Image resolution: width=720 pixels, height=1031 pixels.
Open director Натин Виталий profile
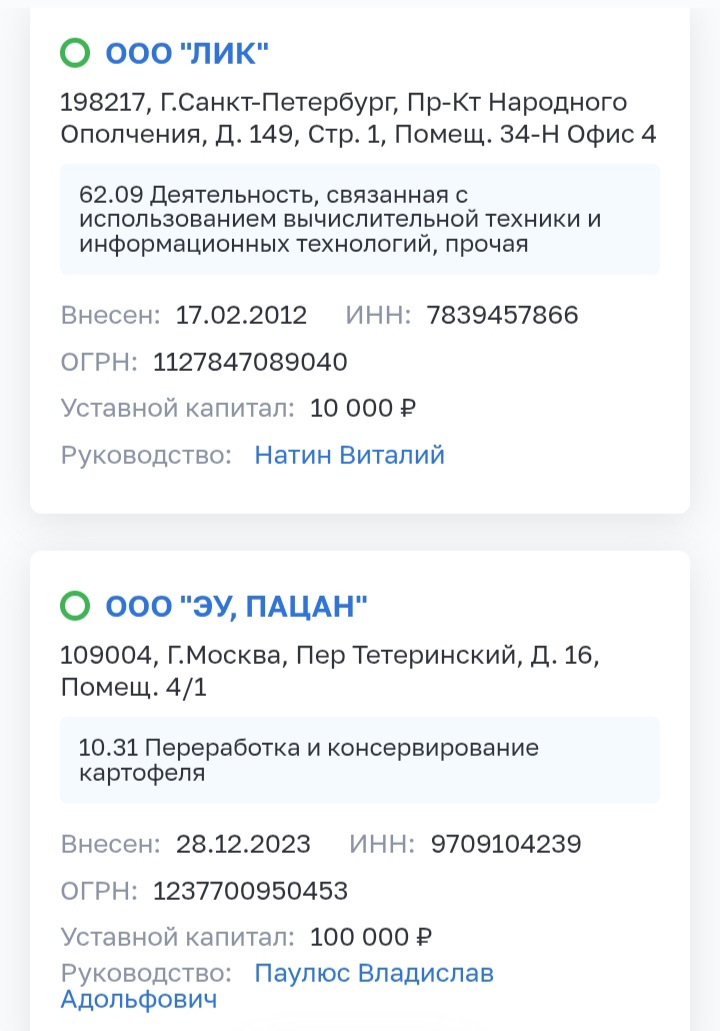[349, 455]
